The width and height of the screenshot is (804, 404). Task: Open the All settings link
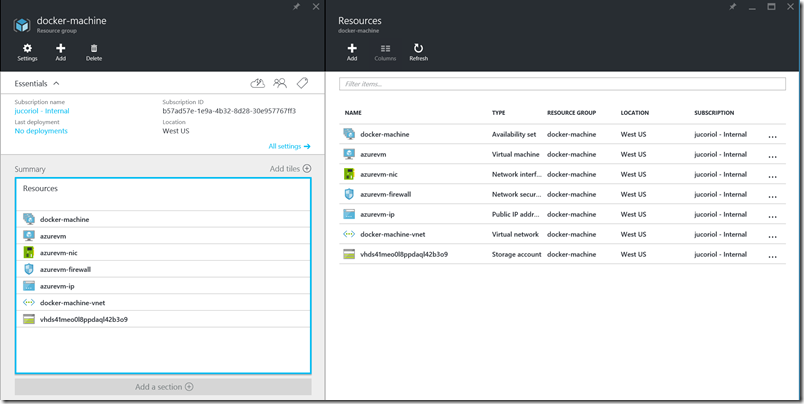pyautogui.click(x=289, y=146)
